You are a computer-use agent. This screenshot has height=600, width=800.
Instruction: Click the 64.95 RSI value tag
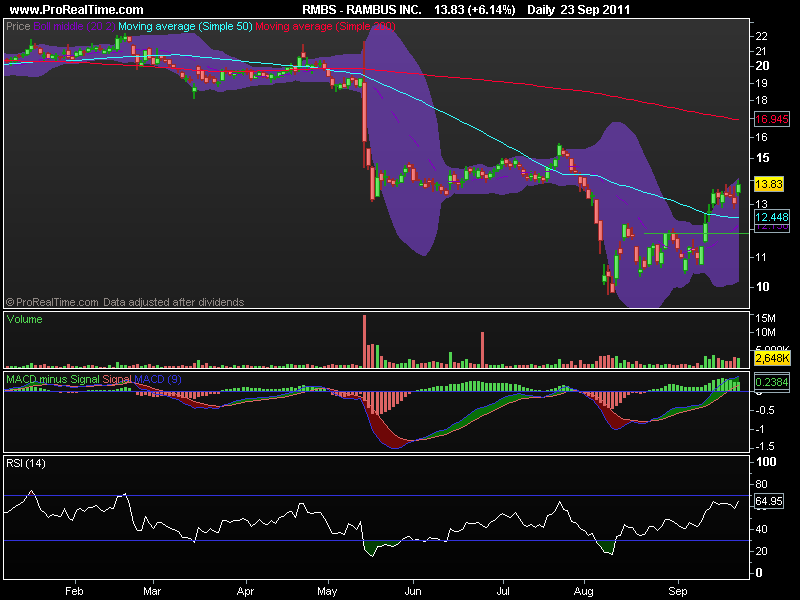[768, 502]
